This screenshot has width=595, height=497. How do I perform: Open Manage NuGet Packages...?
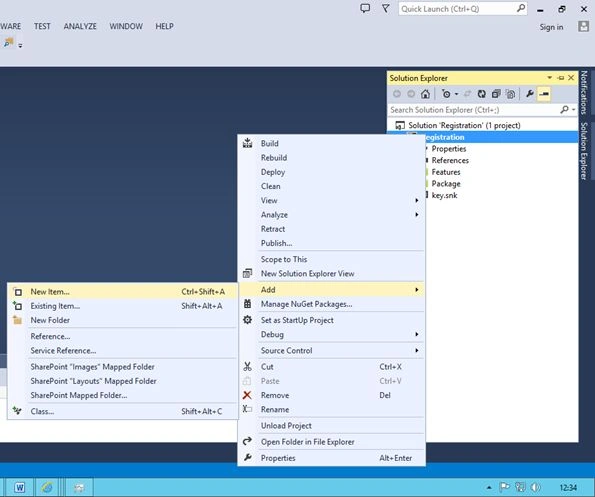tap(331, 304)
